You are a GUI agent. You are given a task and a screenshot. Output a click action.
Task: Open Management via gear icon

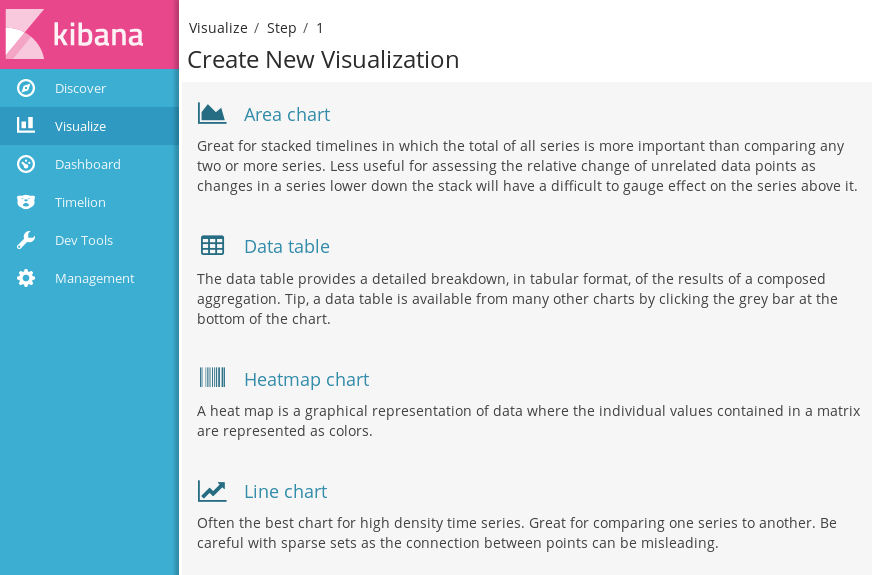click(x=26, y=278)
